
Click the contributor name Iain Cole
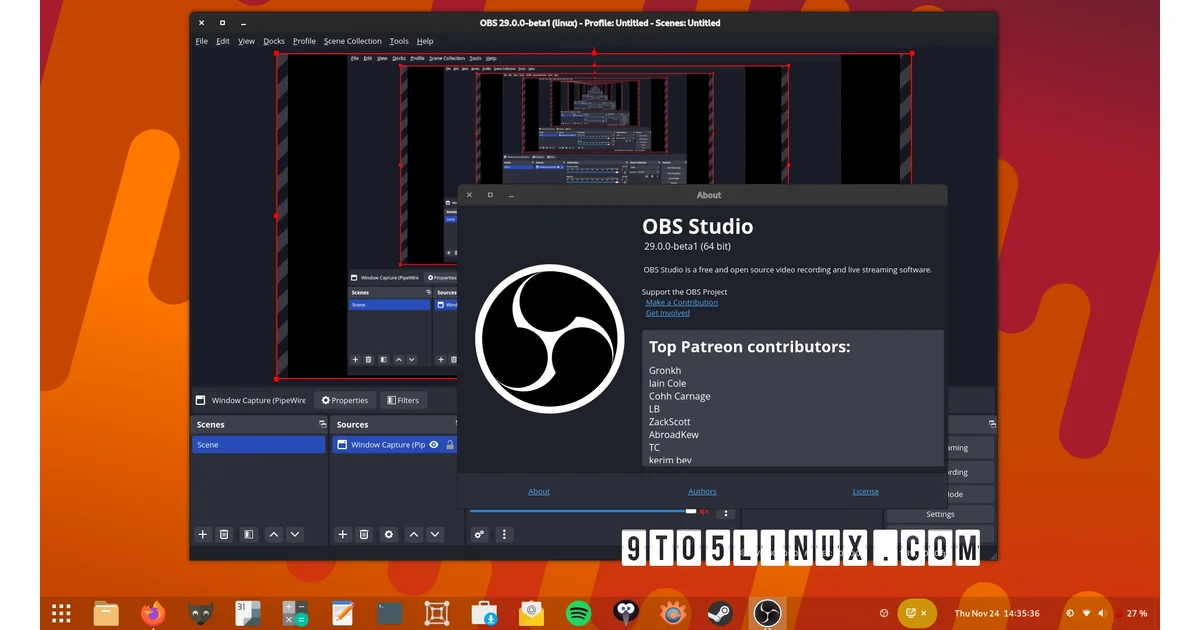[x=668, y=383]
